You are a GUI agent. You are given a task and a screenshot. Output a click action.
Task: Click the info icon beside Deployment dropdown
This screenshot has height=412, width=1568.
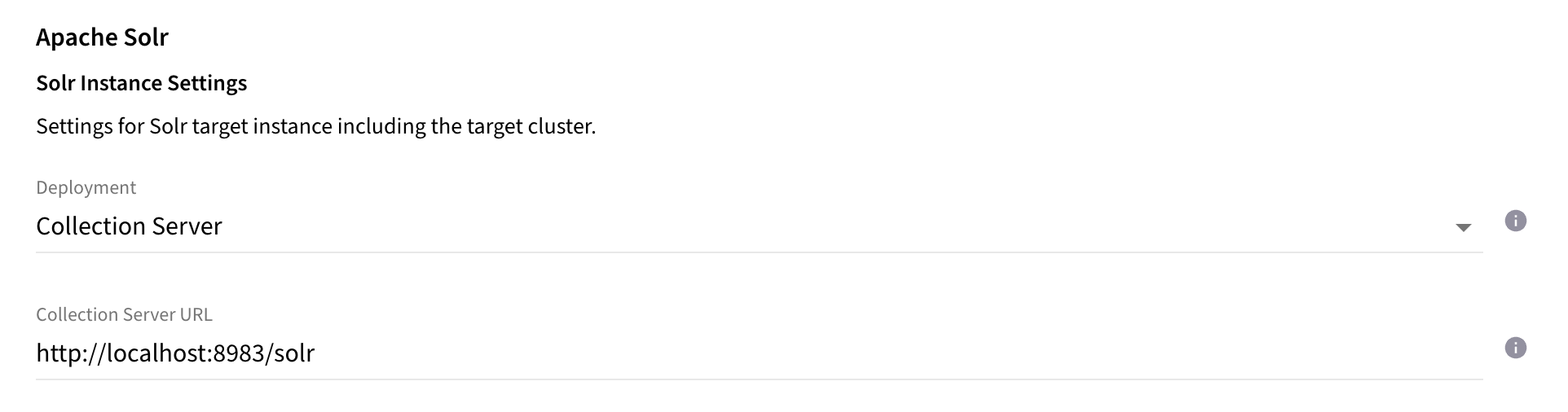coord(1515,221)
